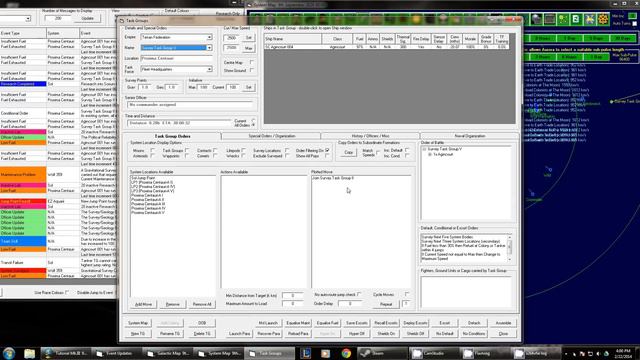This screenshot has height=360, width=640.
Task: Toggle the Waypoints checkbox
Action: [187, 156]
